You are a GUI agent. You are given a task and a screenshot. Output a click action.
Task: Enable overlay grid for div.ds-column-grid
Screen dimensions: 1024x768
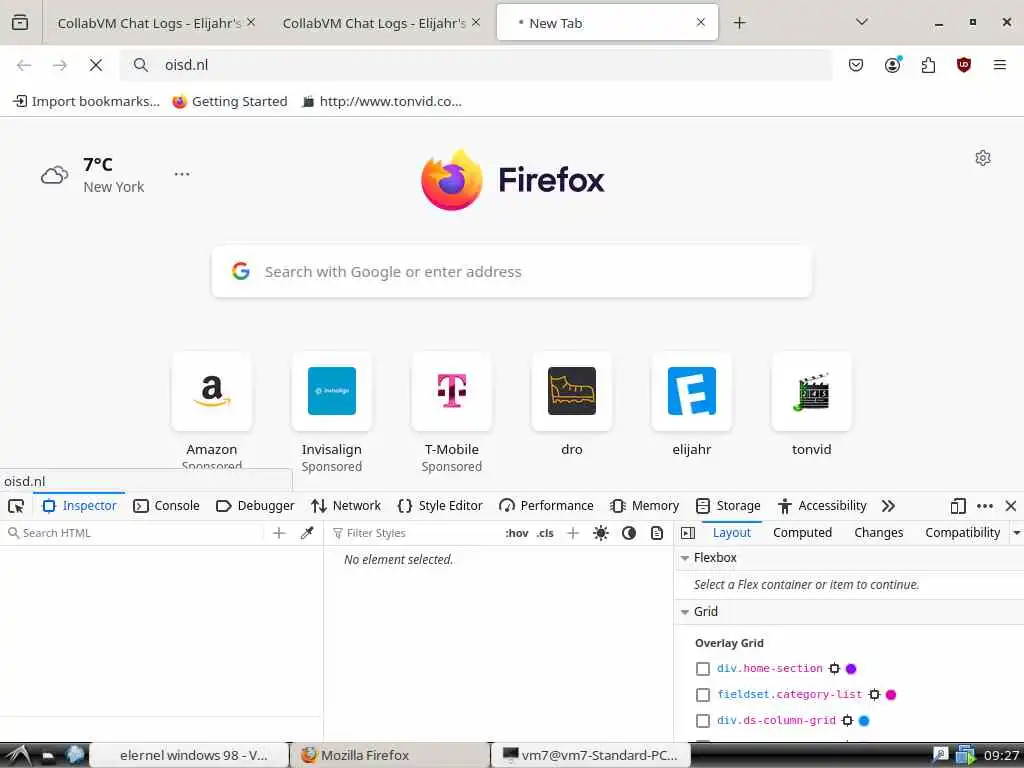pos(703,721)
